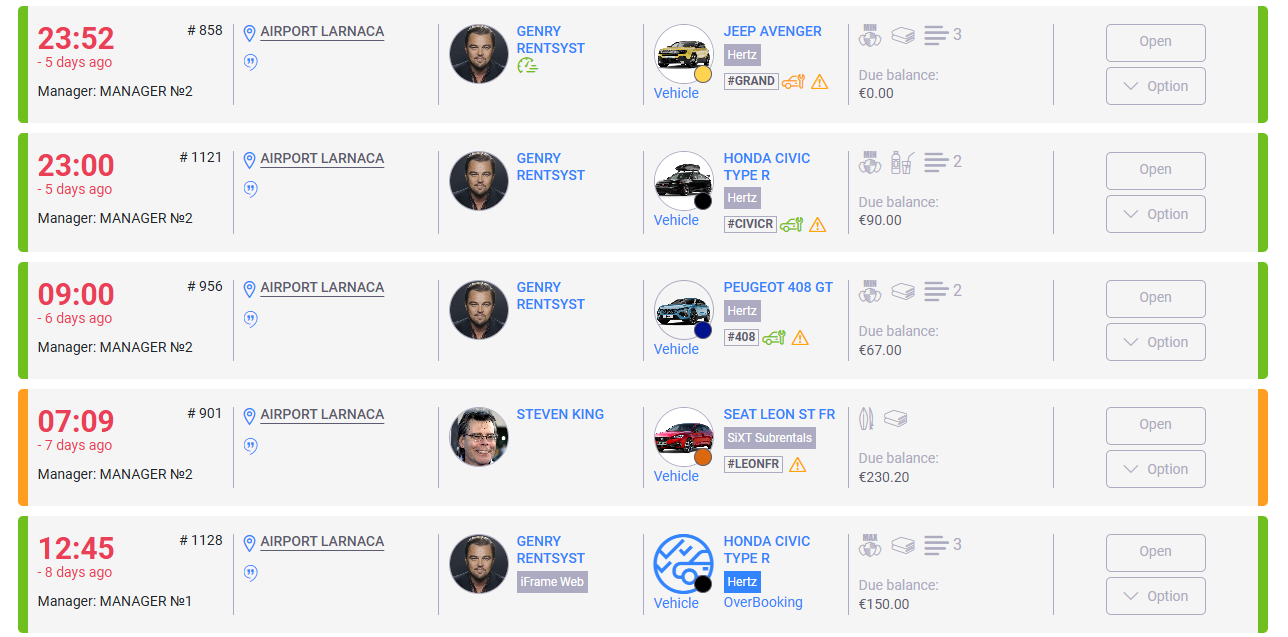Click the location pin icon in booking #956

[x=249, y=288]
